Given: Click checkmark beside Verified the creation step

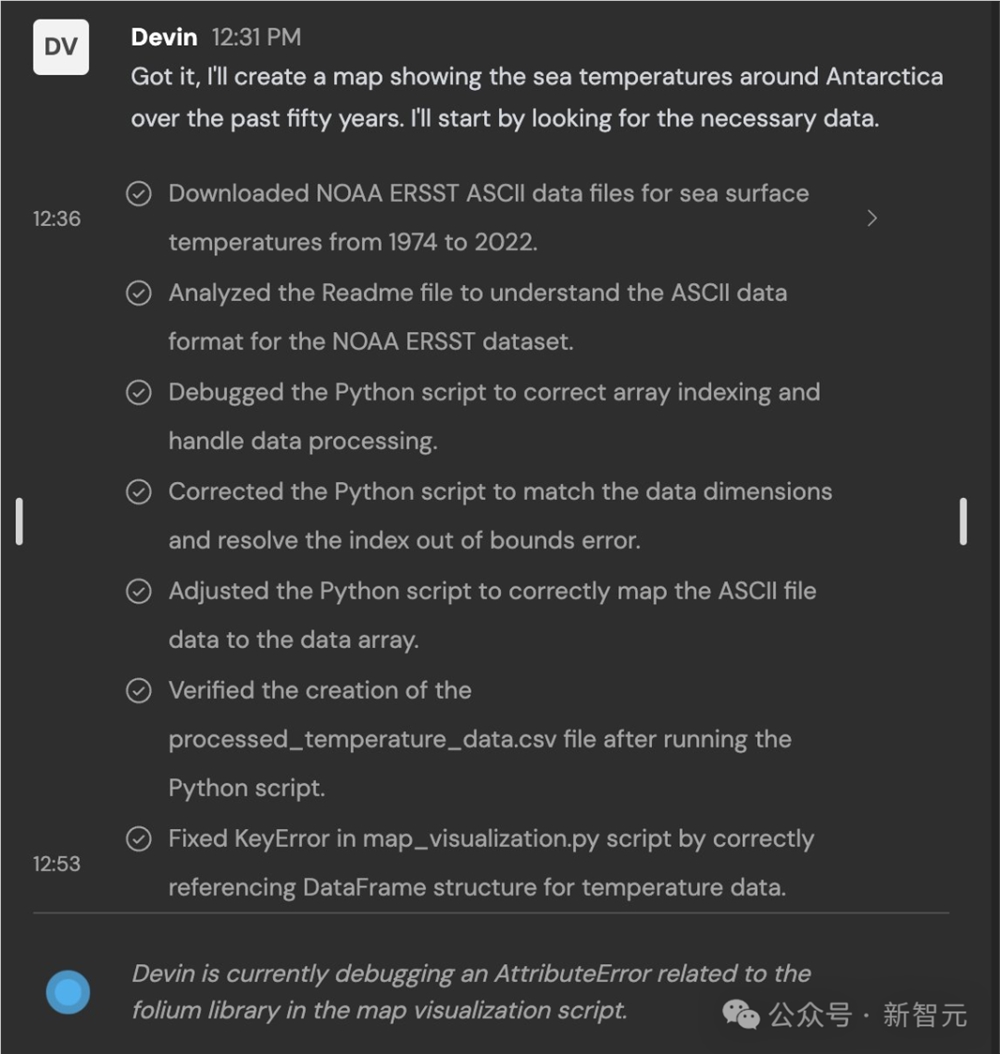Looking at the screenshot, I should pos(139,691).
